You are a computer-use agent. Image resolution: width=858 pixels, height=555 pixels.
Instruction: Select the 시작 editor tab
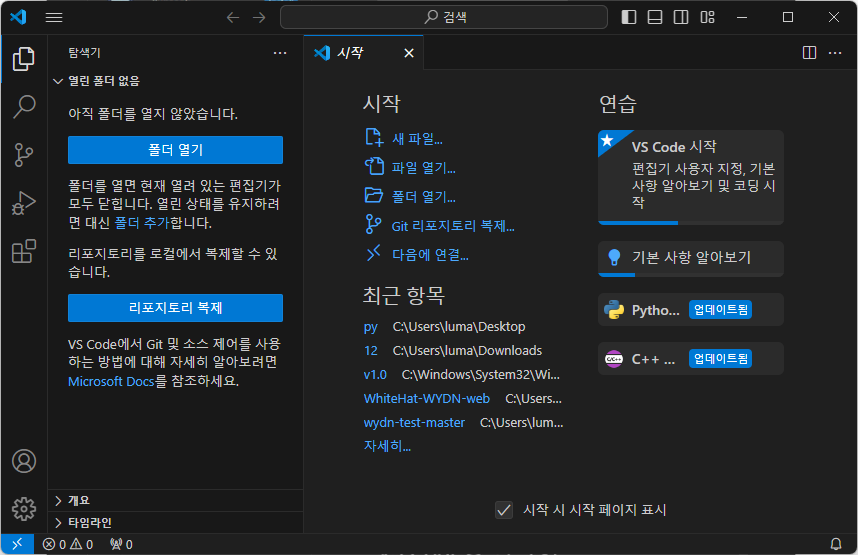click(363, 53)
